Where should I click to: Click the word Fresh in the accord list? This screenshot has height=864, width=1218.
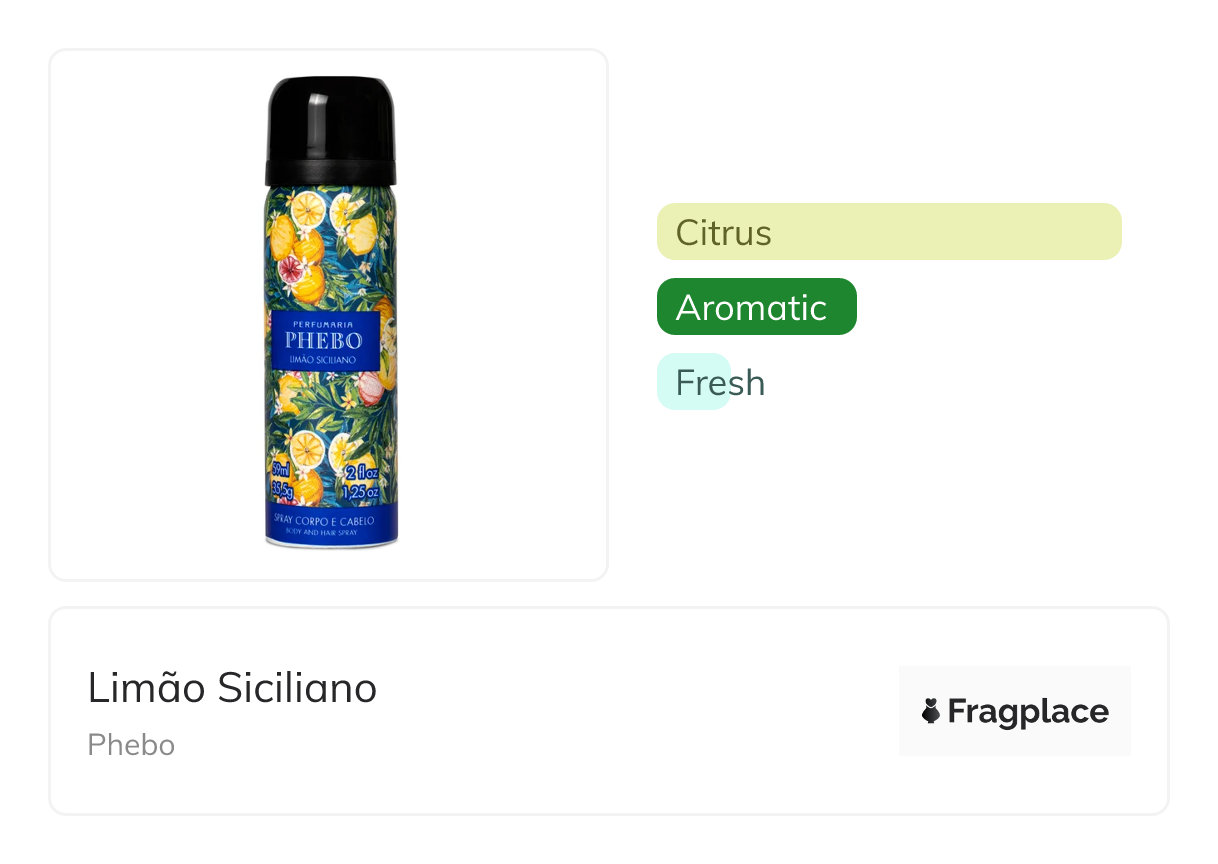click(x=720, y=383)
